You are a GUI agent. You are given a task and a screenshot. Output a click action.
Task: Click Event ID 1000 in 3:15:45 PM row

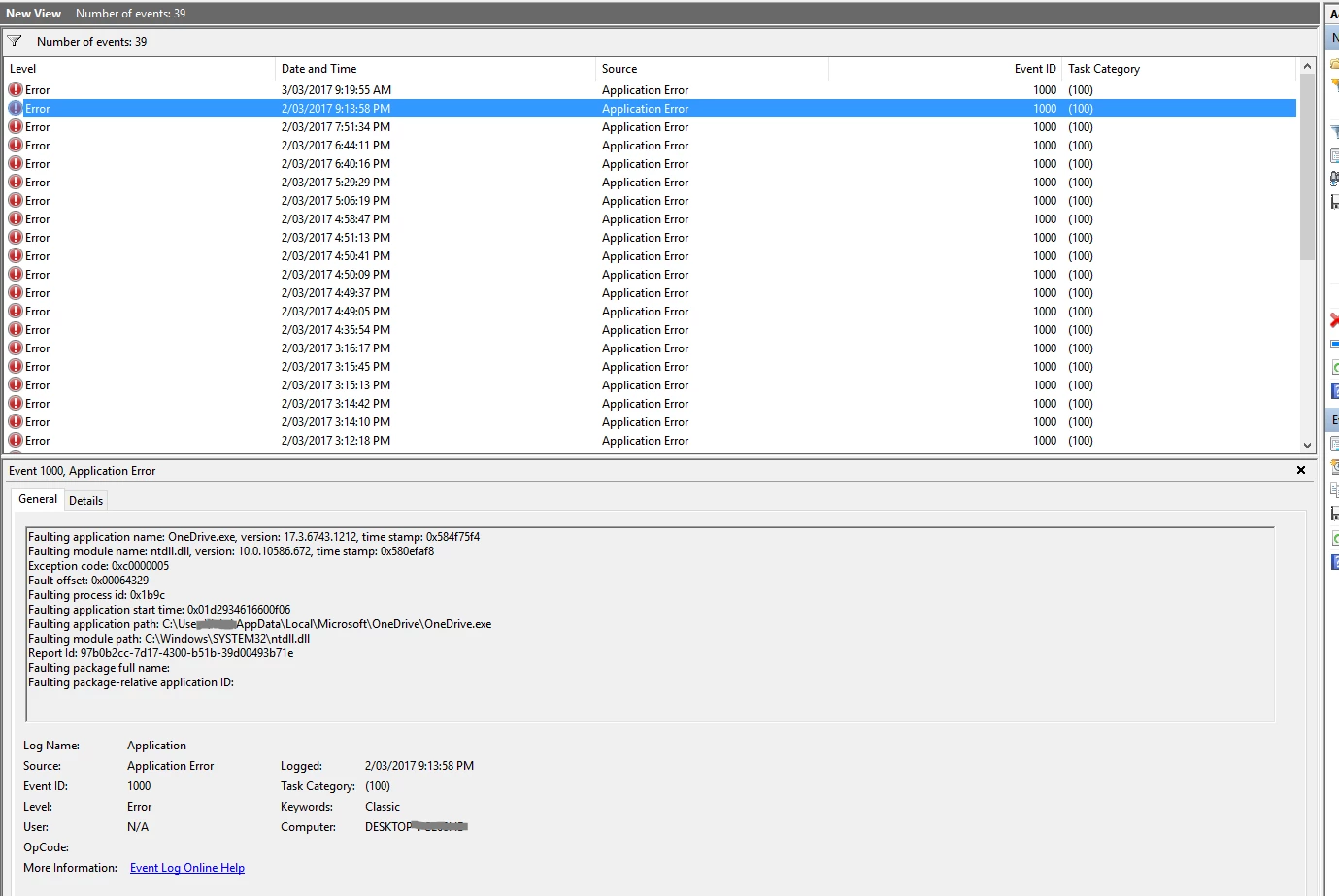[x=1045, y=366]
